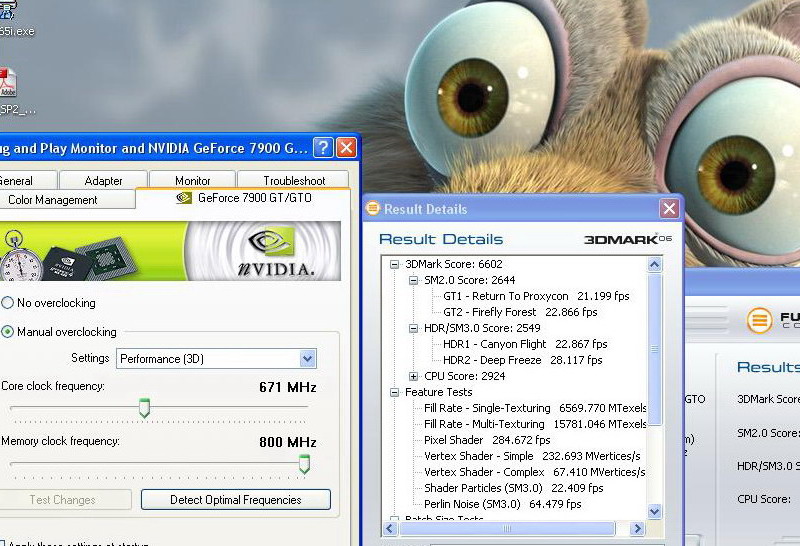Click the results scroll down arrow
The image size is (800, 546).
pos(655,511)
